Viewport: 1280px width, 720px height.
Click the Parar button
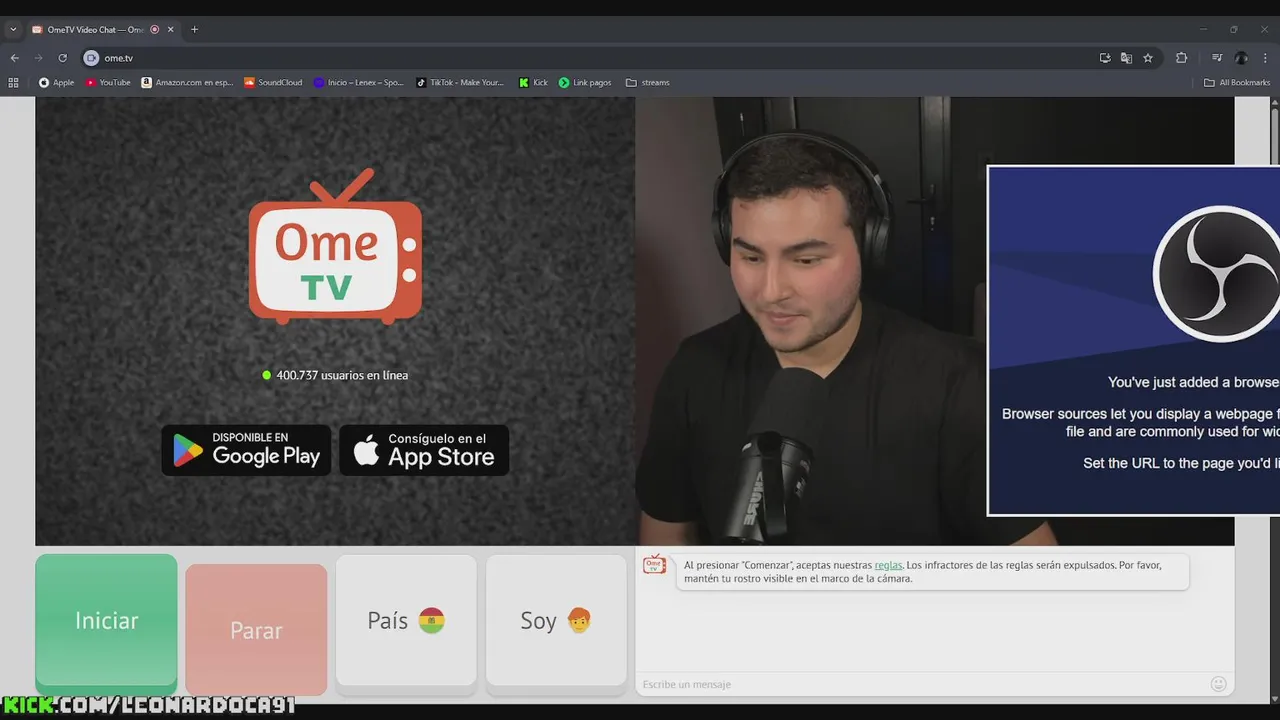click(x=256, y=630)
